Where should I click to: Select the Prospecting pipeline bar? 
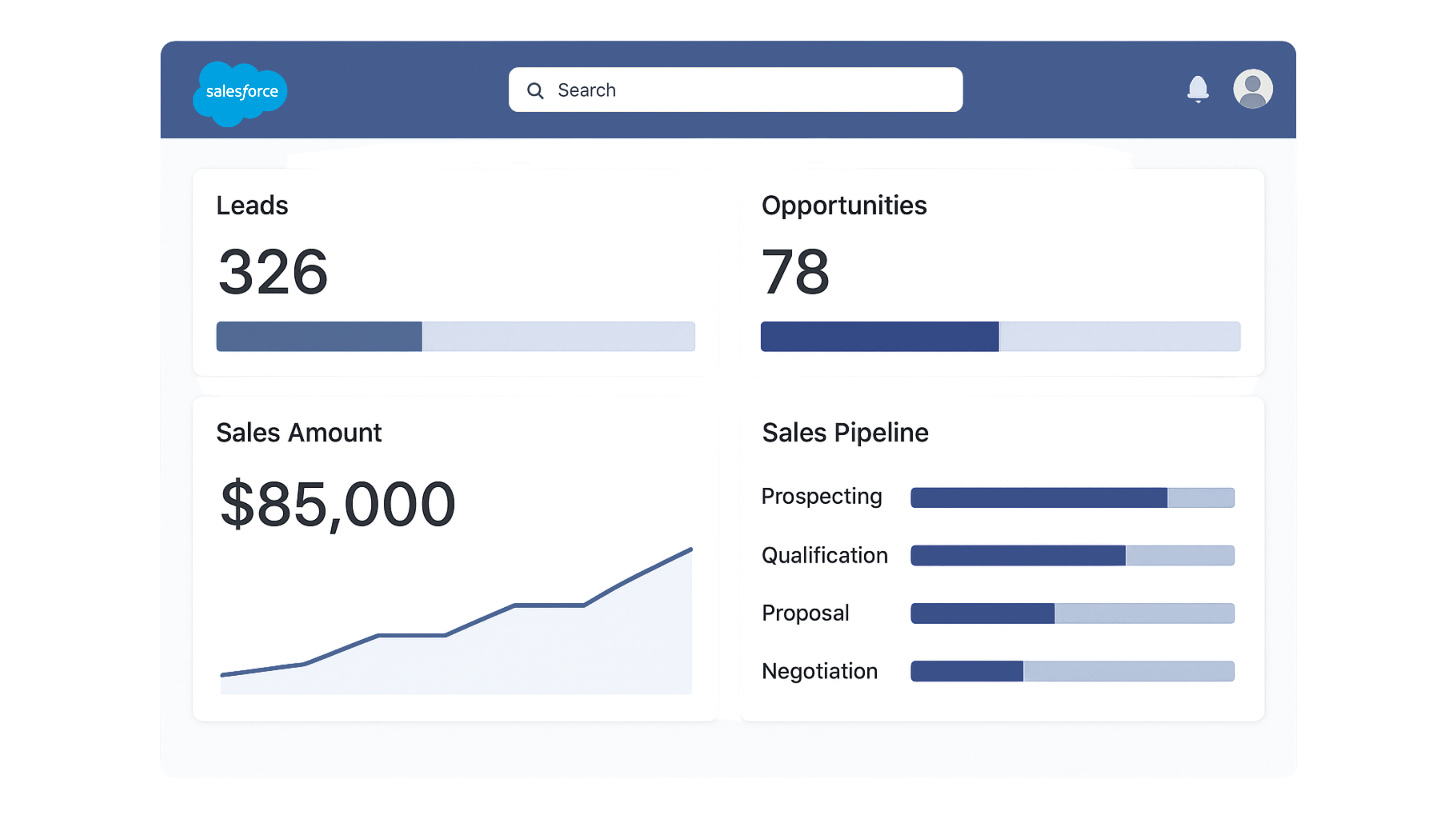[1072, 498]
